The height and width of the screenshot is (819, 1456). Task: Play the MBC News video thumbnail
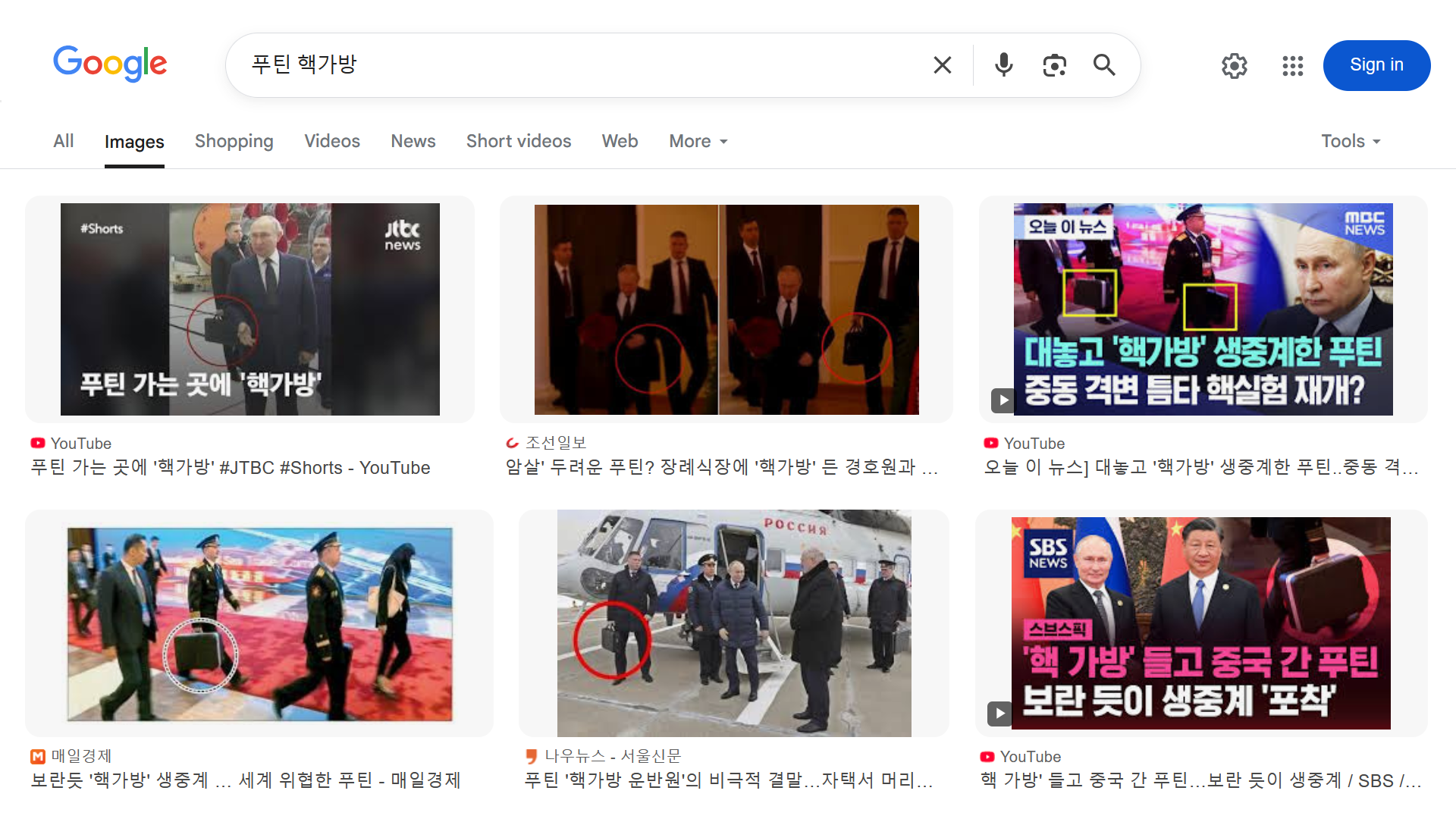pyautogui.click(x=1203, y=309)
